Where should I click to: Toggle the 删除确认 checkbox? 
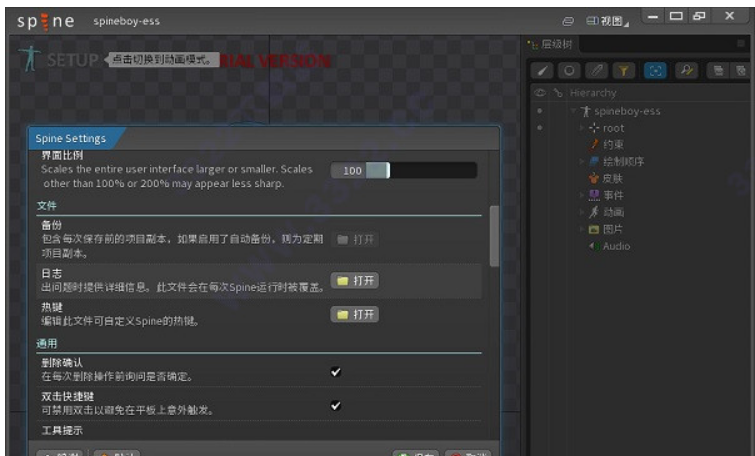[x=336, y=371]
